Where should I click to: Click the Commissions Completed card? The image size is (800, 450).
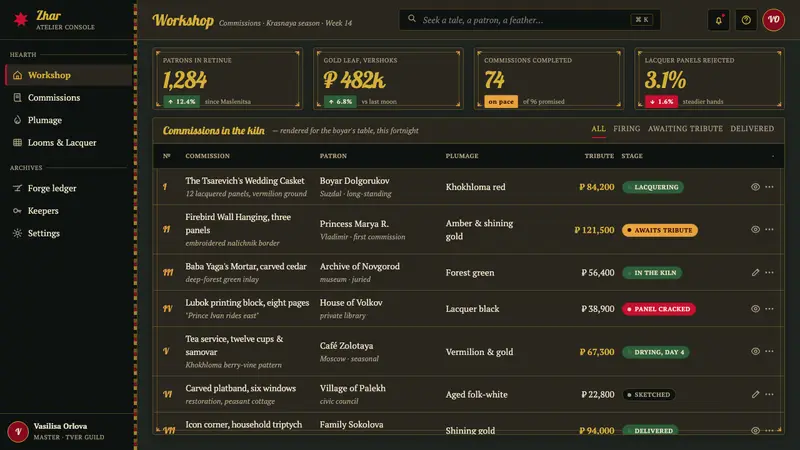549,79
